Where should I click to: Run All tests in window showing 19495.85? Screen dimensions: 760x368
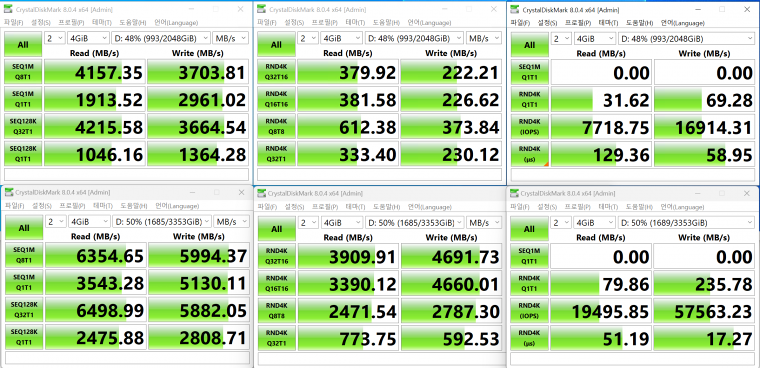click(x=529, y=229)
